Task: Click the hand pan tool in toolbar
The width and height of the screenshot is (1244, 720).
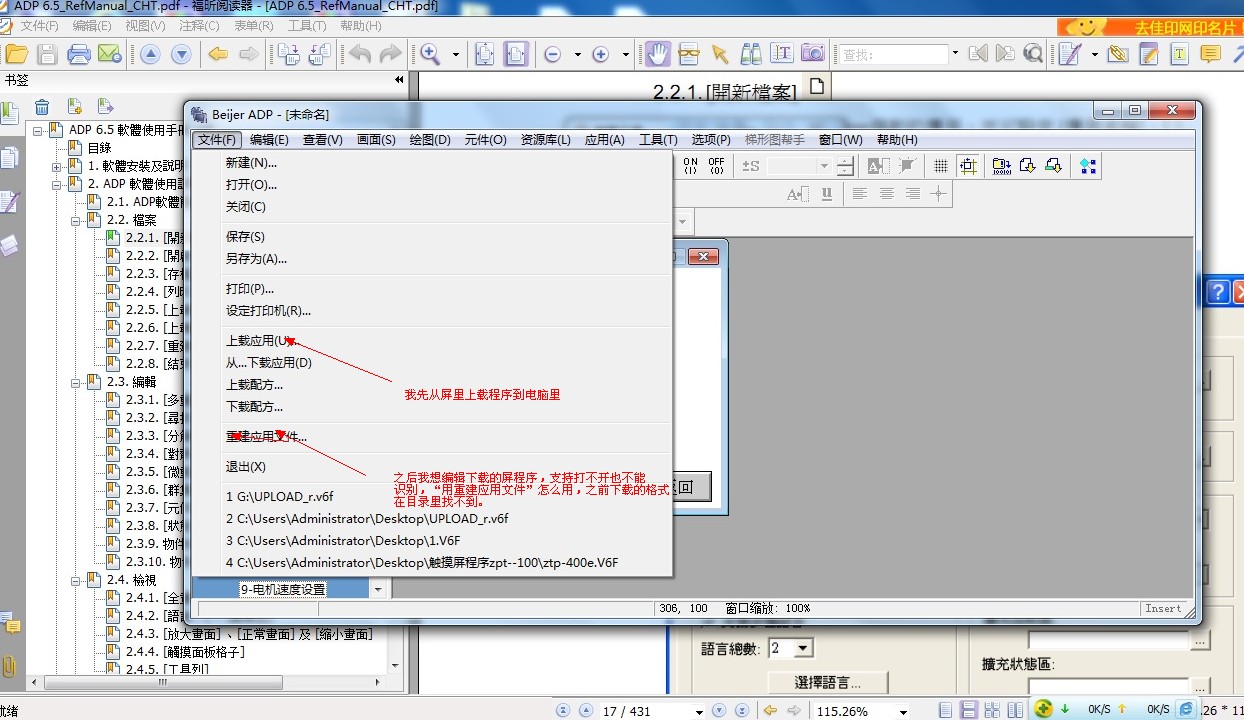Action: pyautogui.click(x=657, y=54)
